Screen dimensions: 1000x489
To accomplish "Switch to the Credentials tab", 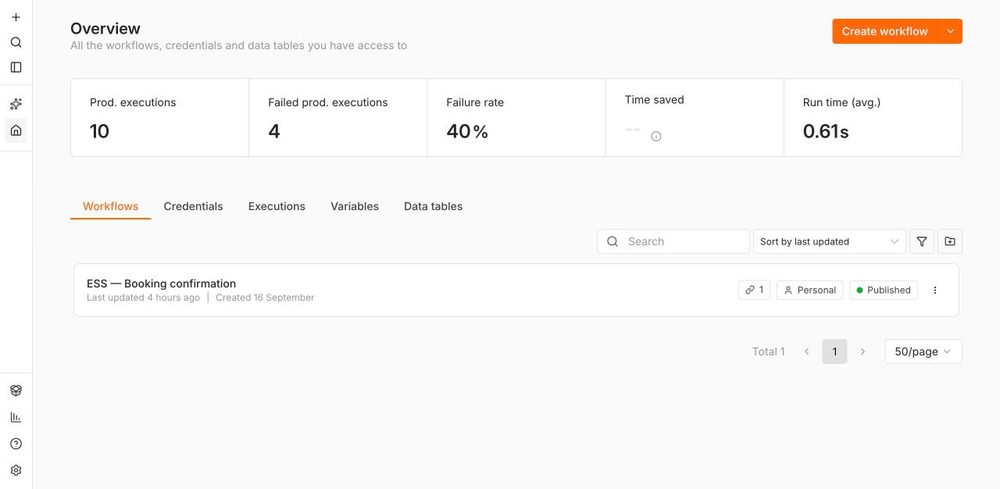I will tap(193, 207).
